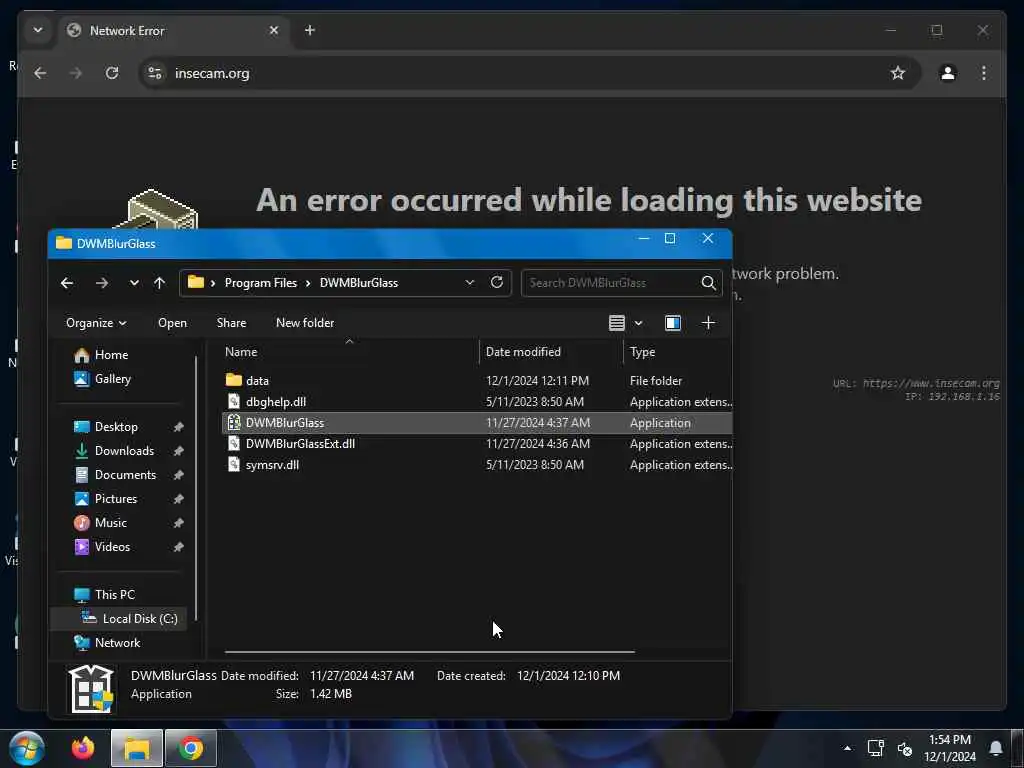Launch Firefox from the taskbar
Screen dimensions: 1024x768
[x=83, y=748]
